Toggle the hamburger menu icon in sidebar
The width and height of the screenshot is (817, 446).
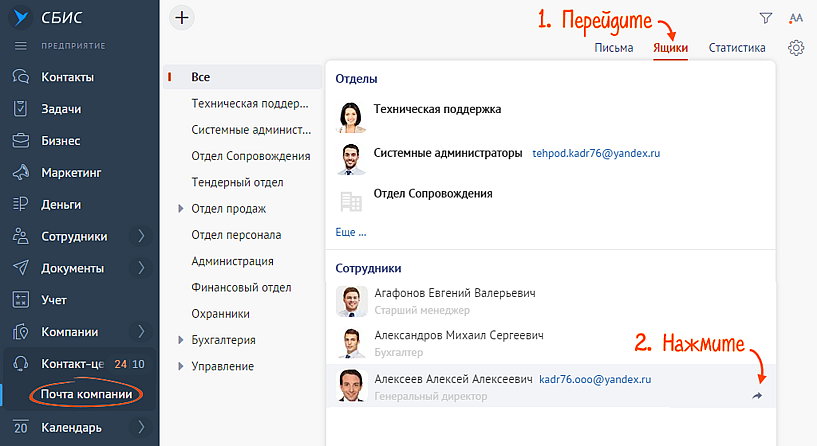click(x=20, y=46)
